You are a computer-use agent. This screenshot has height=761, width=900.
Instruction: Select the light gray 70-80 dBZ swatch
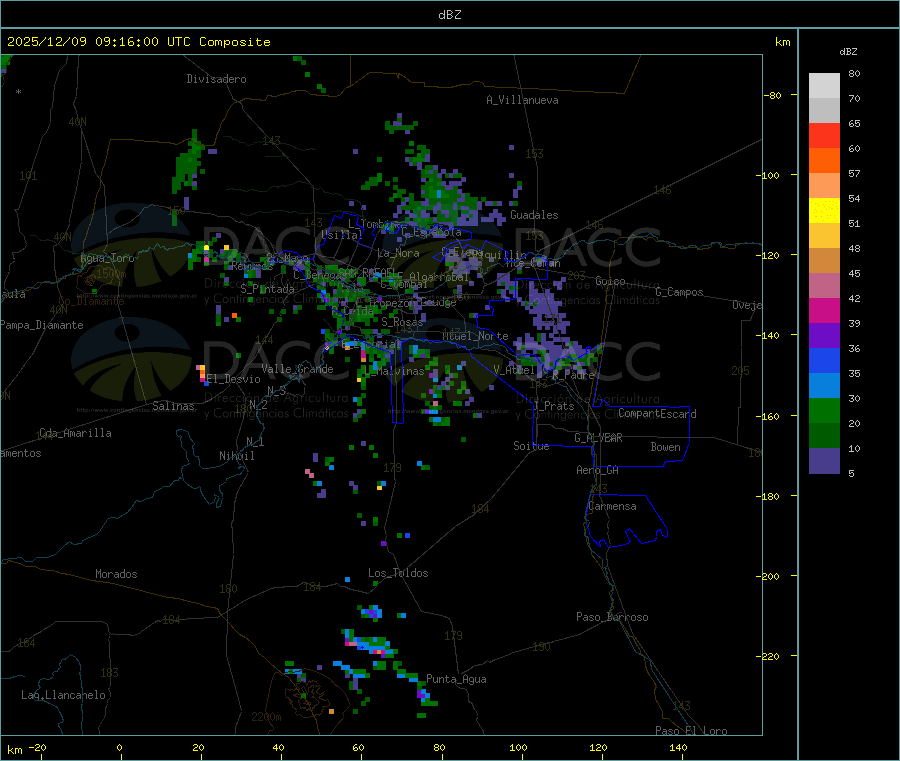click(x=824, y=86)
